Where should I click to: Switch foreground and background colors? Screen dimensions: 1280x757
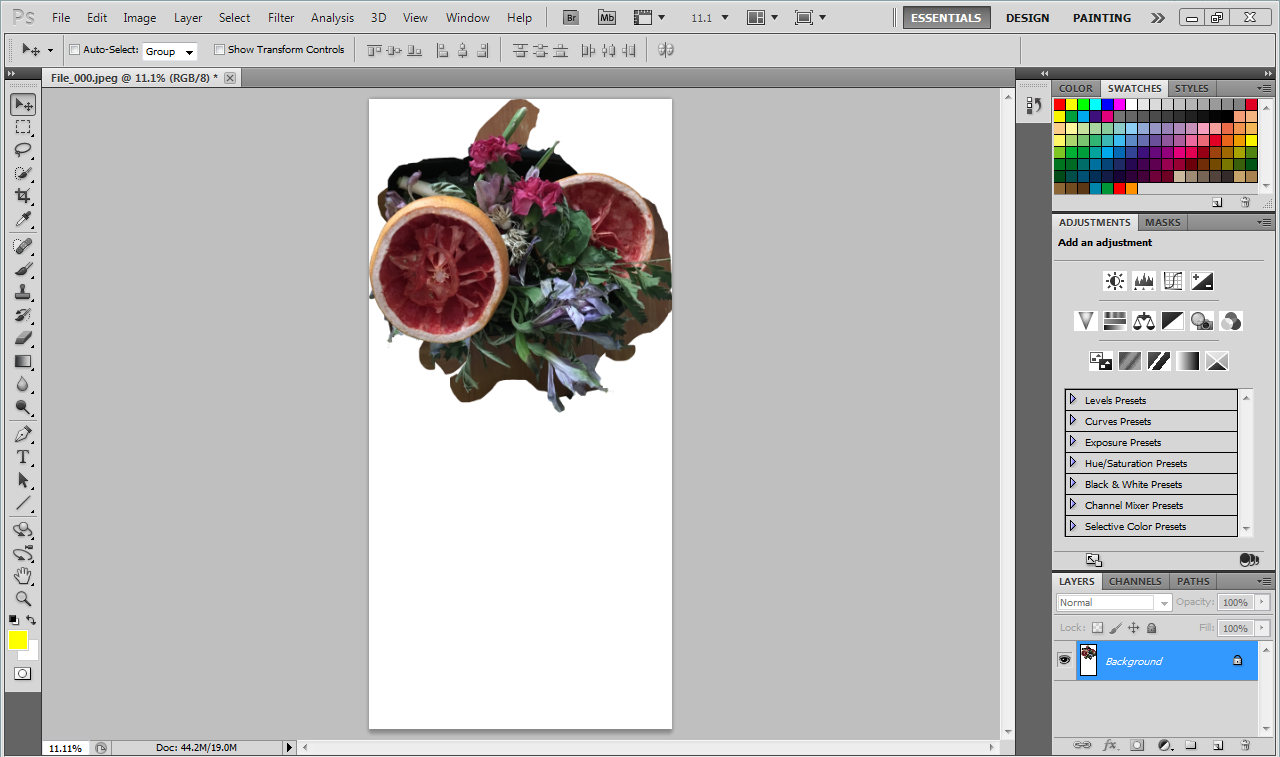(32, 620)
